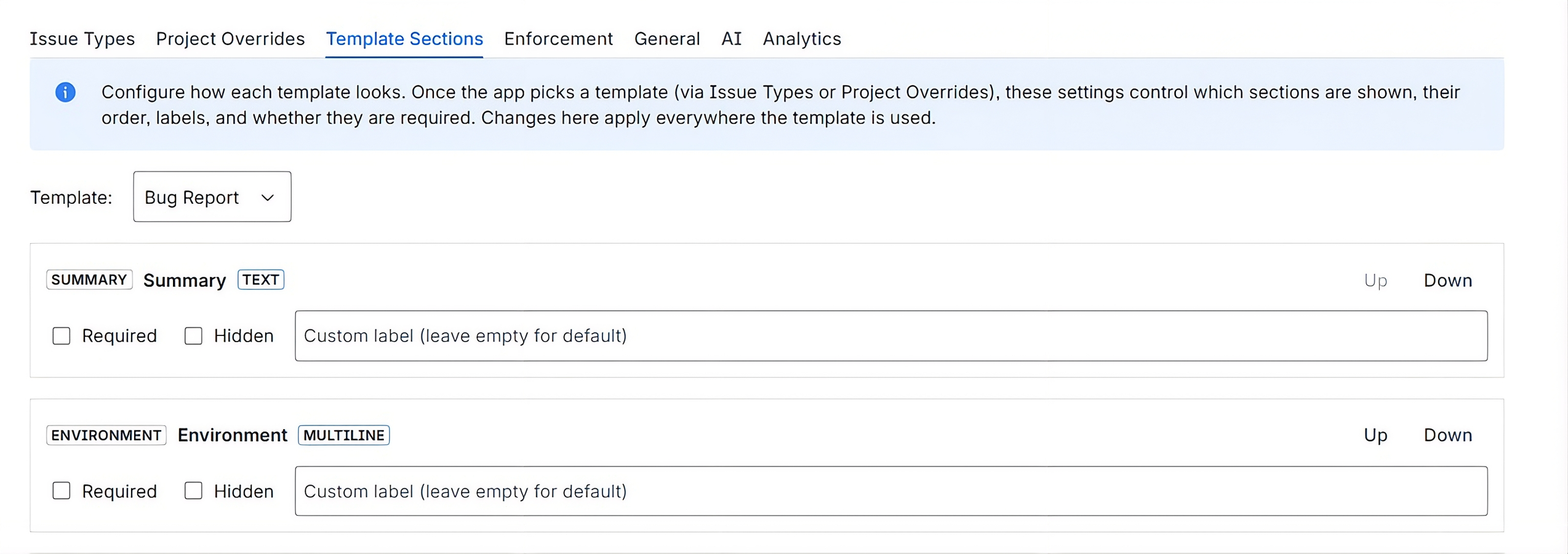Open the AI settings tab
The image size is (1568, 554).
730,39
